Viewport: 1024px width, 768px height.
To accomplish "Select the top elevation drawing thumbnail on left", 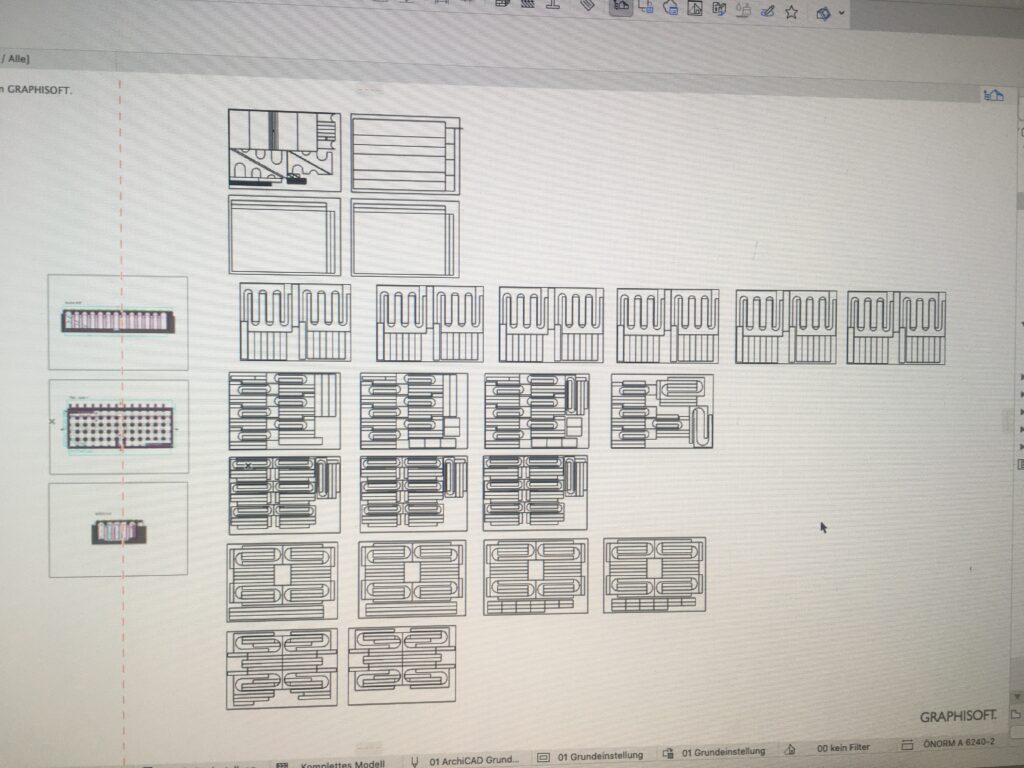I will click(118, 322).
